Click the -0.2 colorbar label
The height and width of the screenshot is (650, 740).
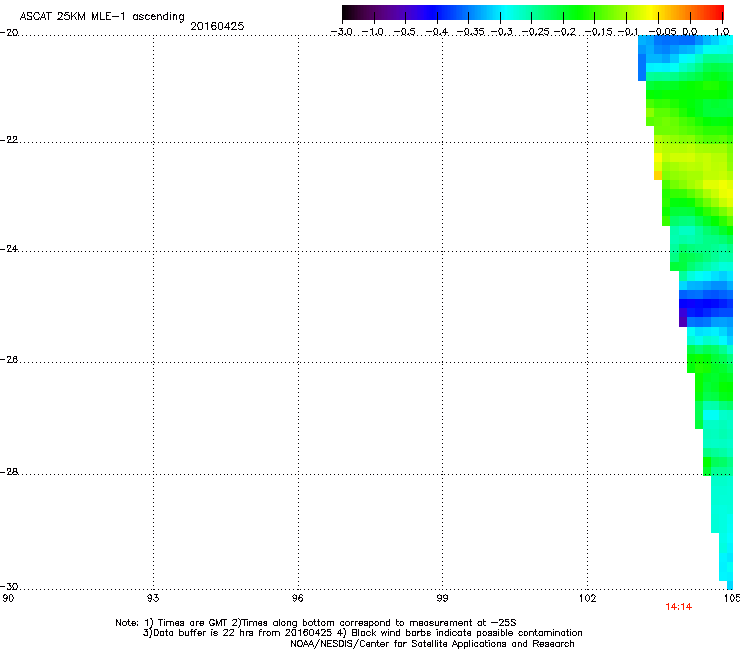[565, 32]
